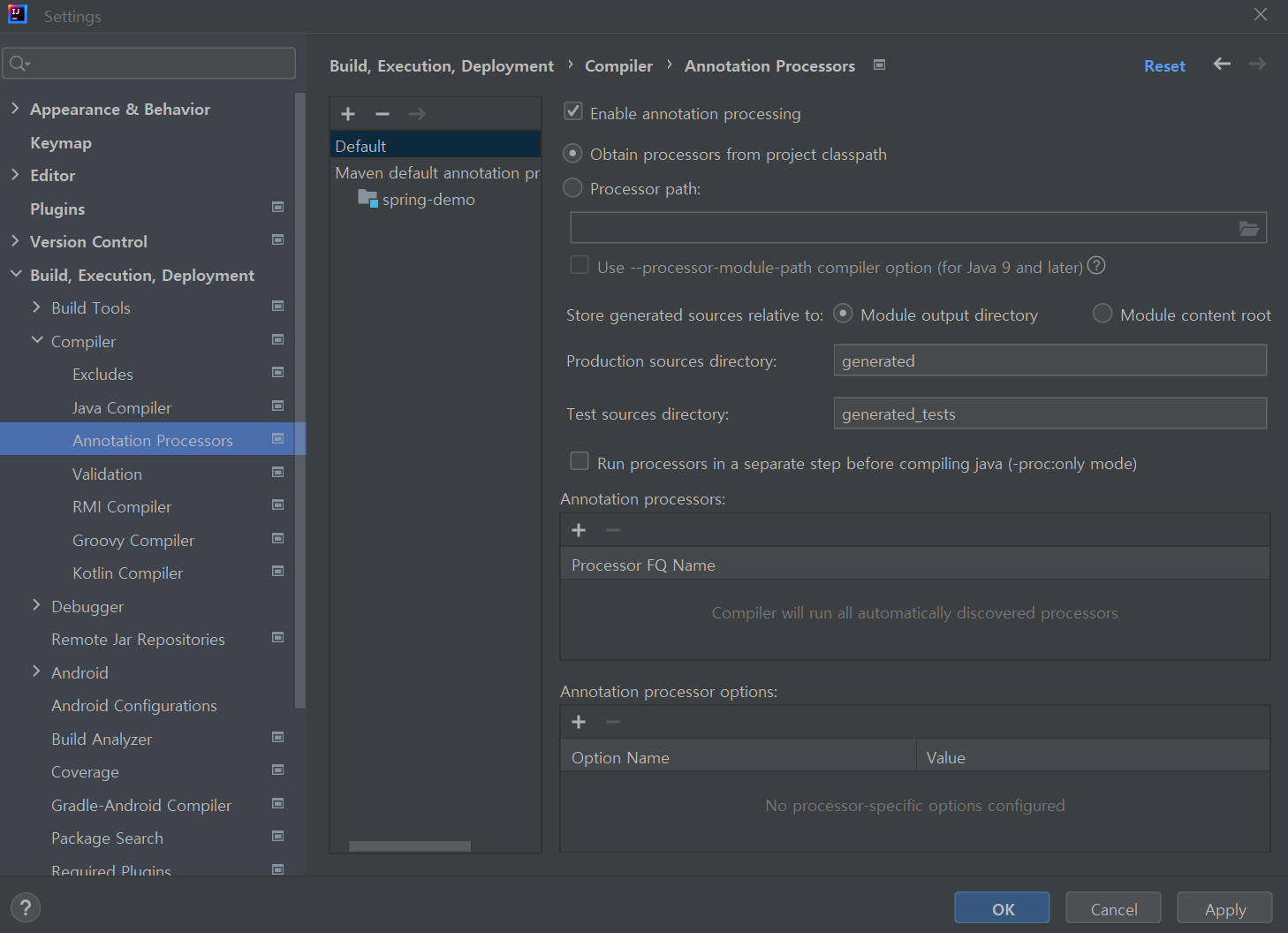Click Compiler in the breadcrumb
Image resolution: width=1288 pixels, height=933 pixels.
[x=618, y=66]
